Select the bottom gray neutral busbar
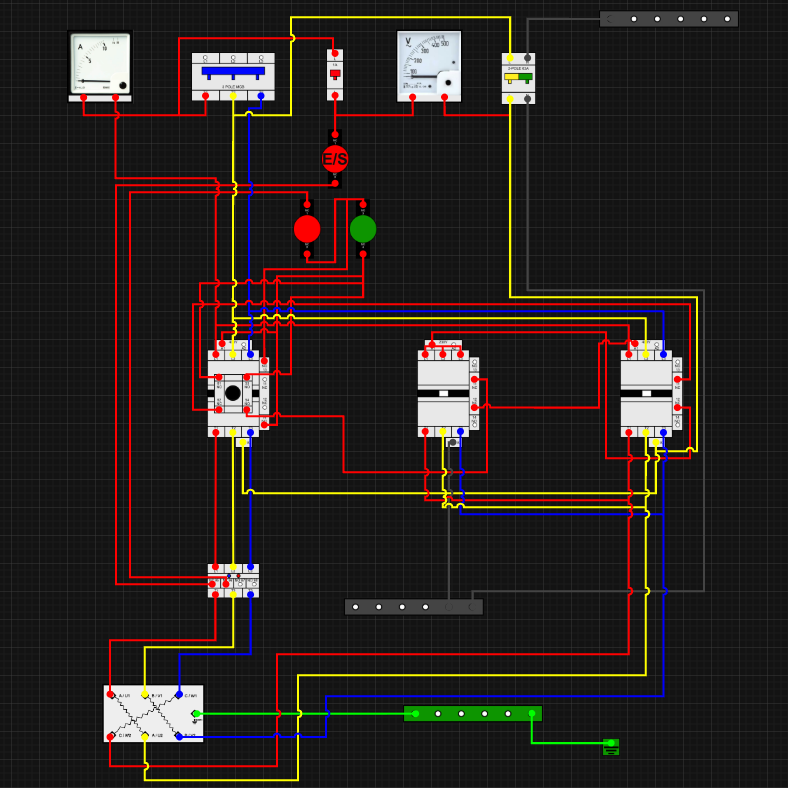 (414, 607)
